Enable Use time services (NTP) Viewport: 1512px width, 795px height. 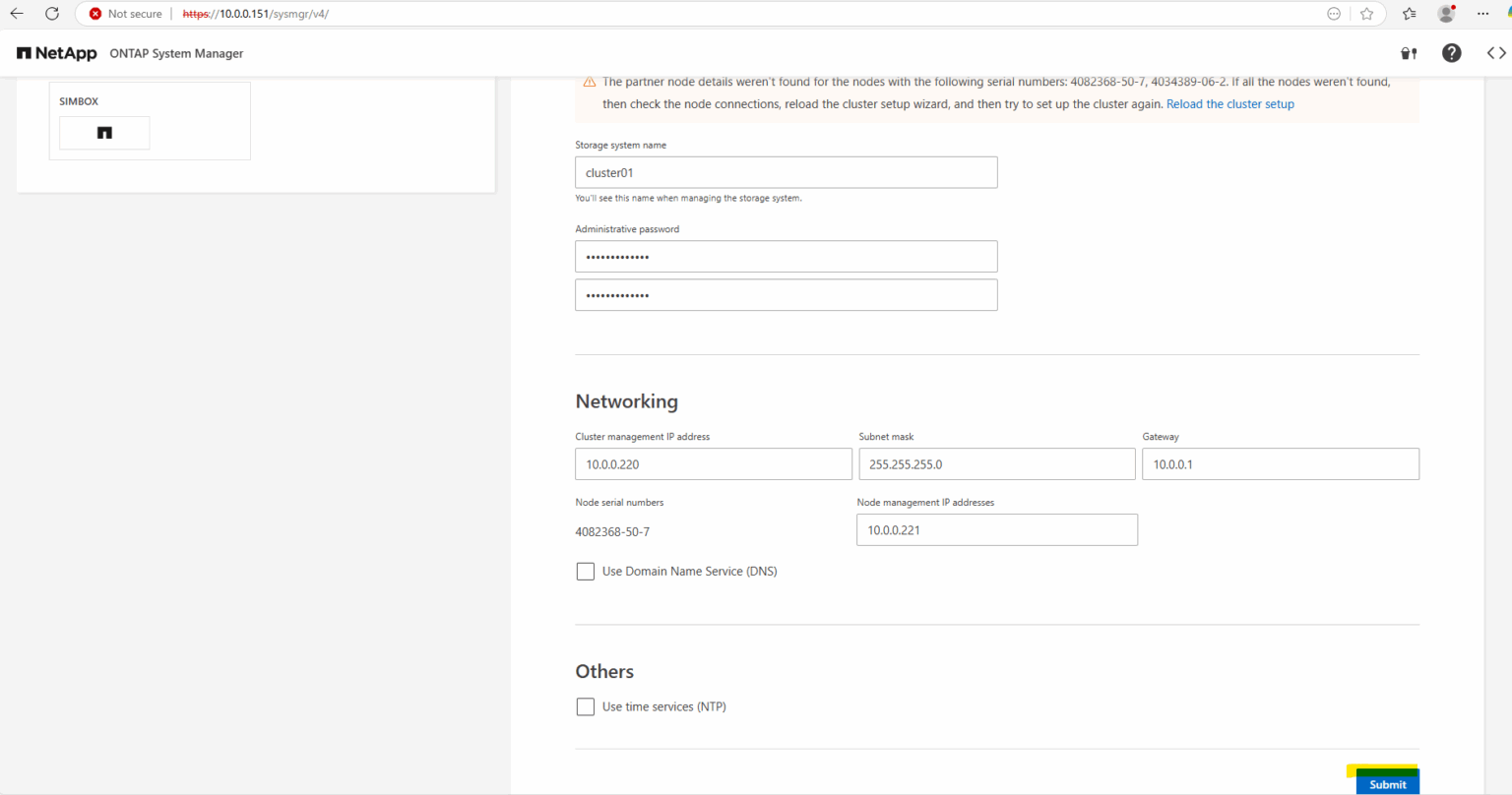[585, 706]
